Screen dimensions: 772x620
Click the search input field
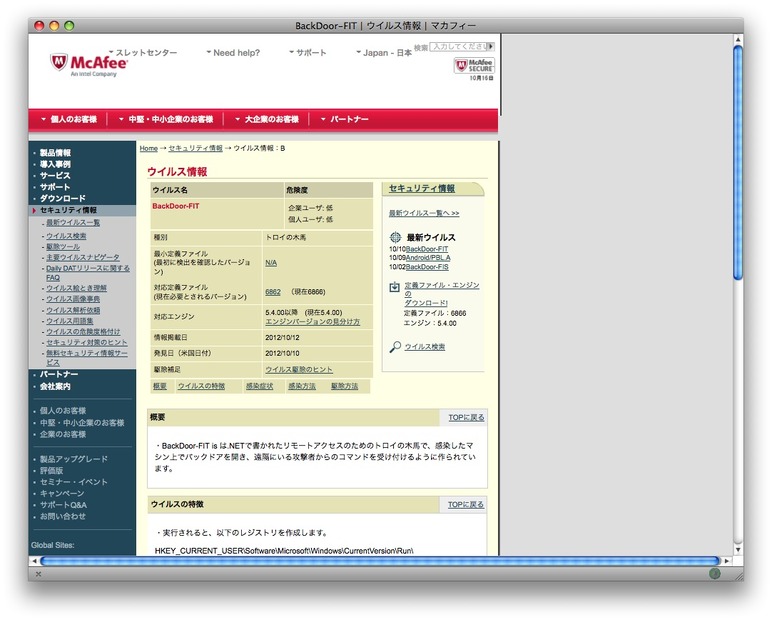coord(458,46)
